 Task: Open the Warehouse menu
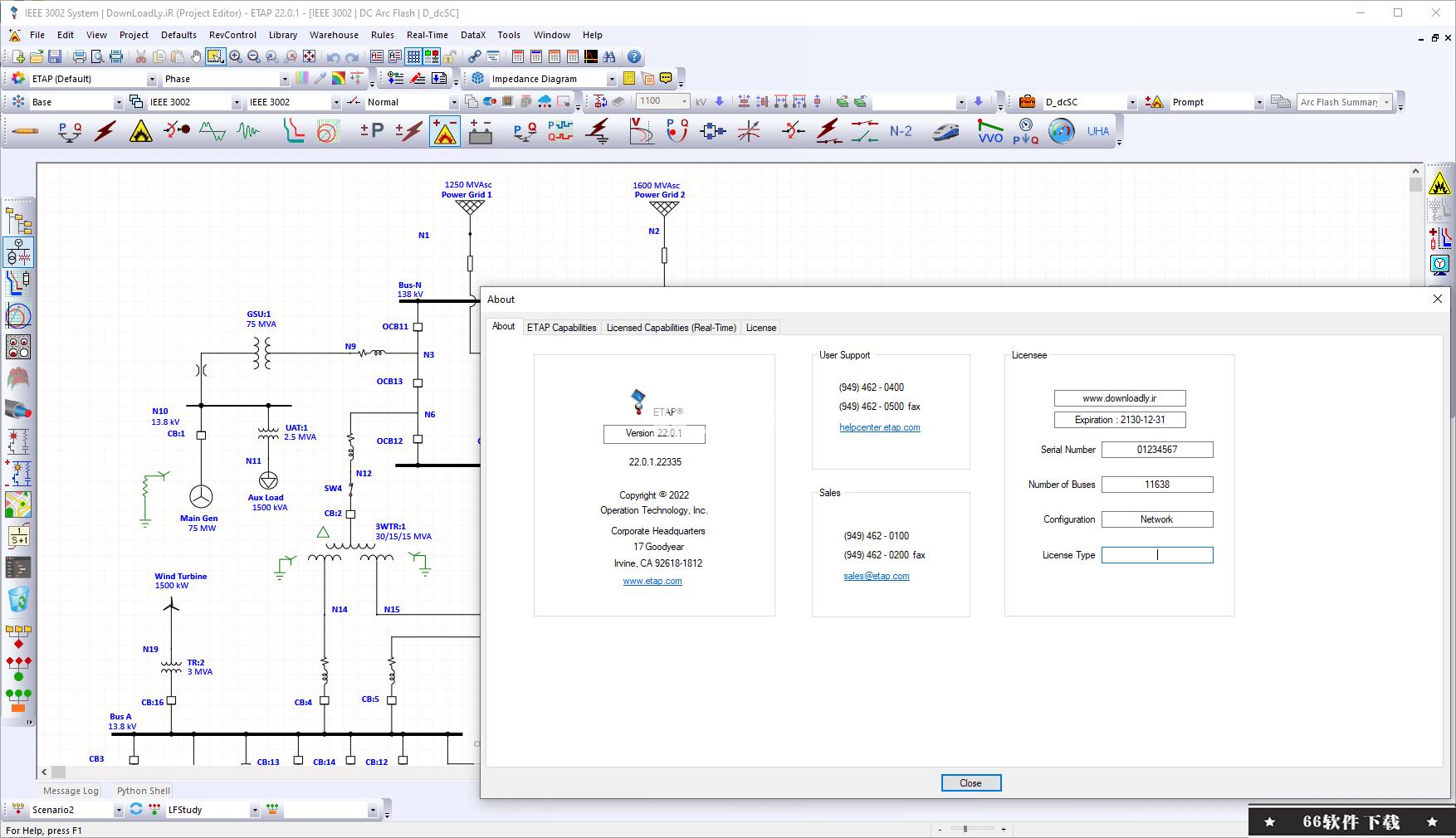(334, 35)
